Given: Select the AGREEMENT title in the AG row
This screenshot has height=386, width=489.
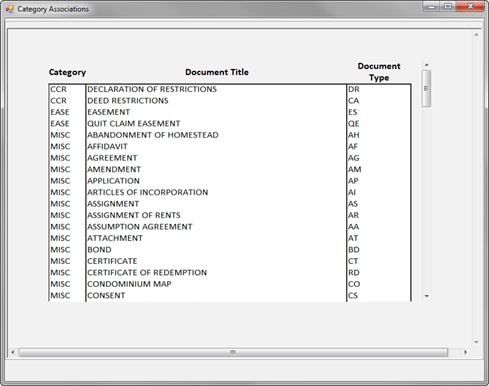Looking at the screenshot, I should pos(112,158).
